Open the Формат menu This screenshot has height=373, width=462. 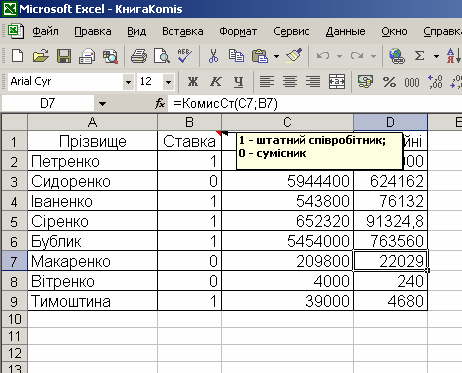click(238, 31)
